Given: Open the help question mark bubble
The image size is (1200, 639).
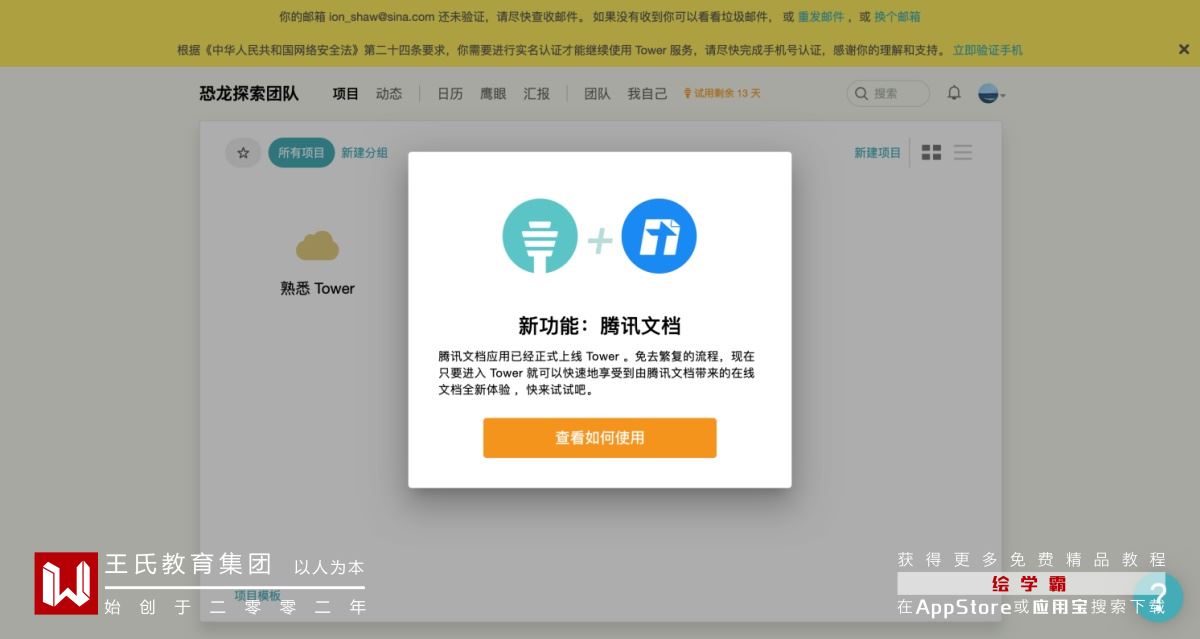Looking at the screenshot, I should coord(1158,596).
